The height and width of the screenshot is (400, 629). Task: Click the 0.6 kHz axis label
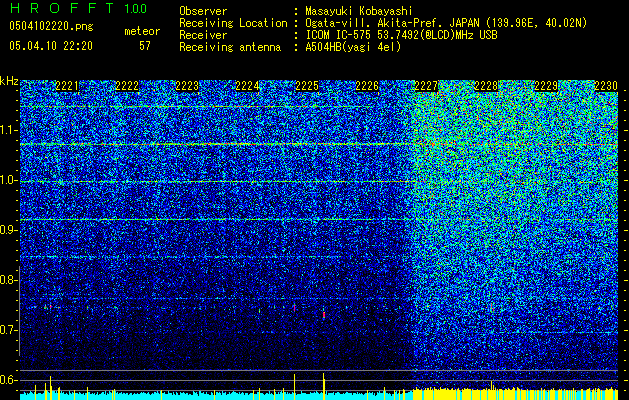(7, 380)
